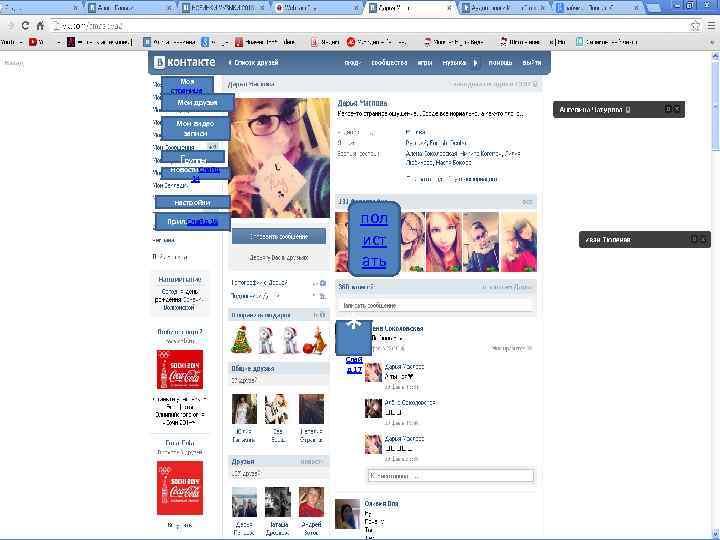Log out with 'выйти' link
The width and height of the screenshot is (720, 540).
click(532, 62)
